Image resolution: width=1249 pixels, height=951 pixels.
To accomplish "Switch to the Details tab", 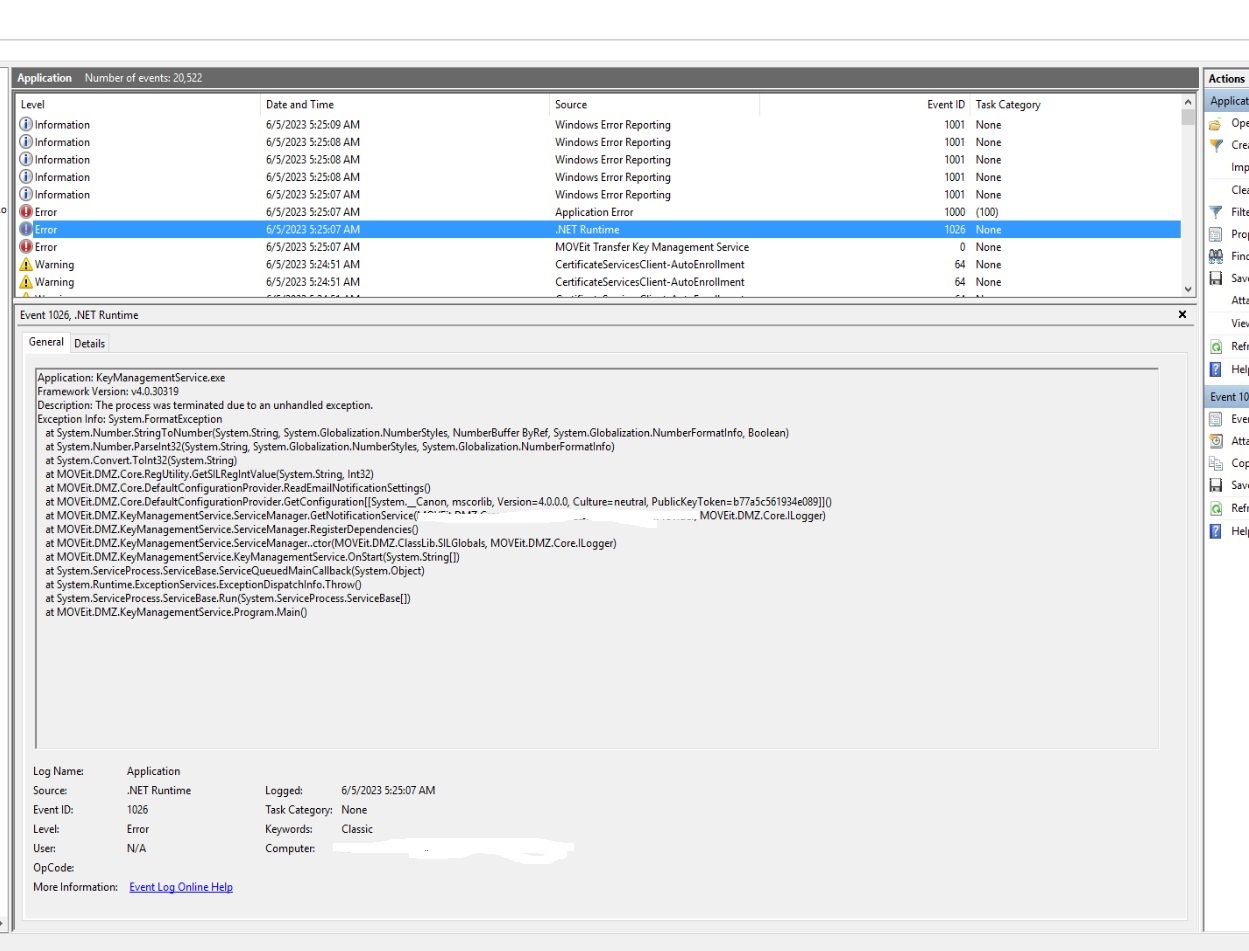I will (x=89, y=343).
